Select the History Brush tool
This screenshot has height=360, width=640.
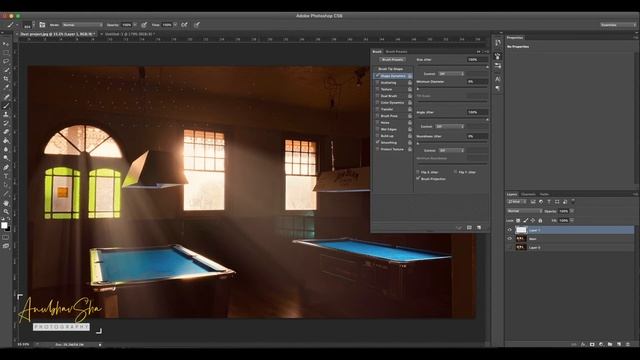point(6,123)
